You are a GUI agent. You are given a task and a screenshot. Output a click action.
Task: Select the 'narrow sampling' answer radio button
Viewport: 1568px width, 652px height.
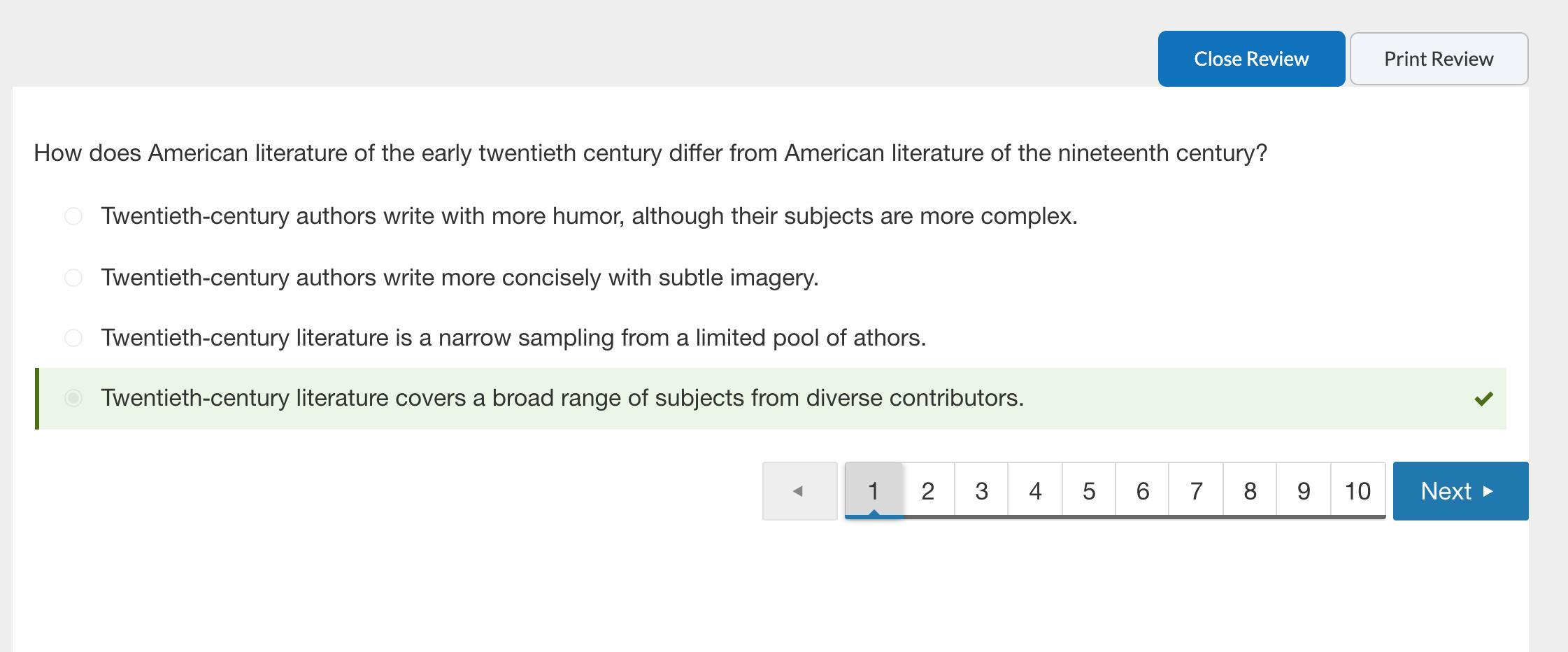[x=73, y=338]
